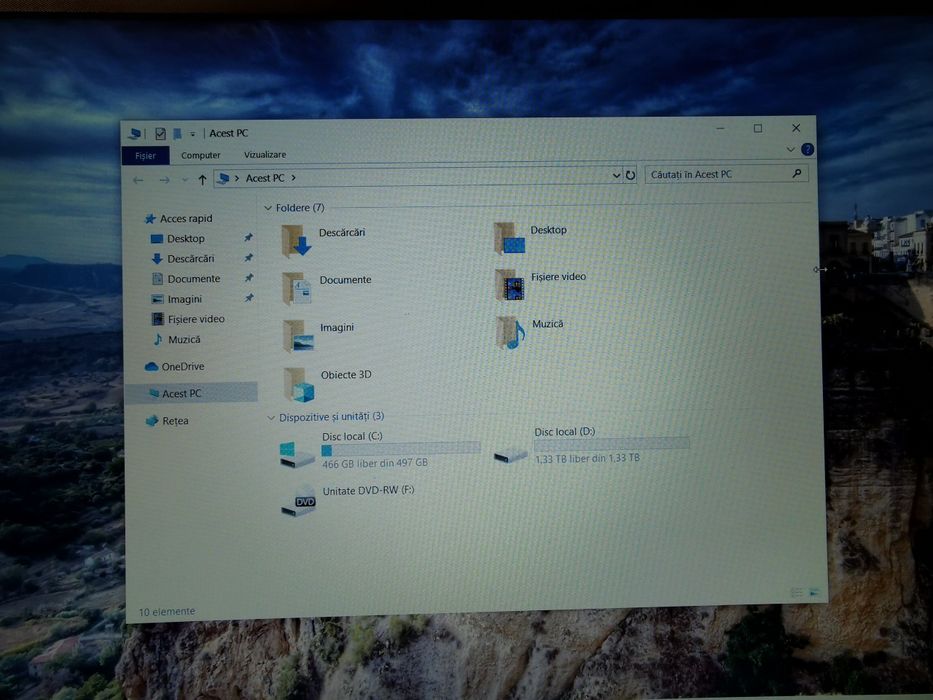Open Customize Quick Access Toolbar dropdown
Viewport: 933px width, 700px height.
tap(192, 134)
